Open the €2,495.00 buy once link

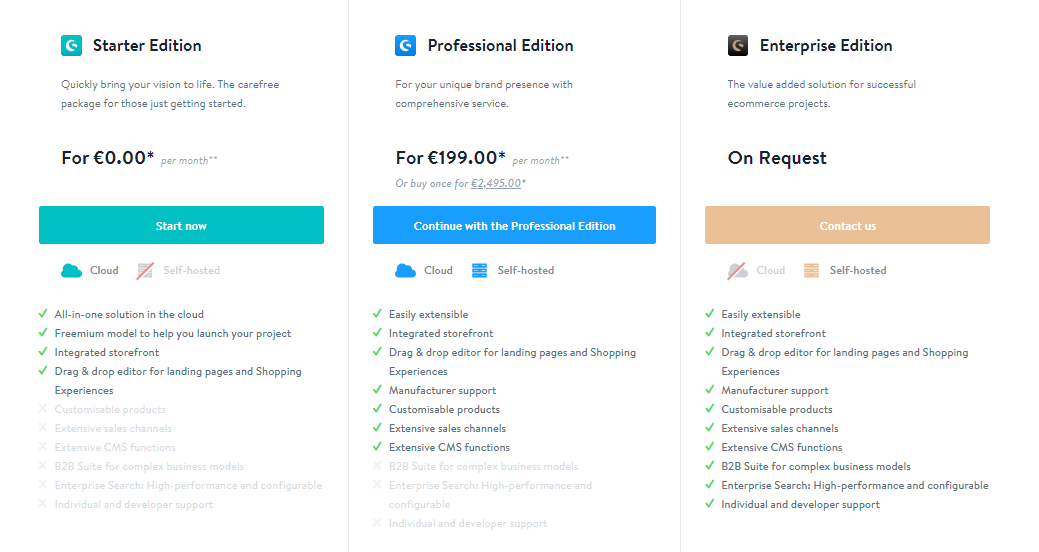(x=496, y=183)
